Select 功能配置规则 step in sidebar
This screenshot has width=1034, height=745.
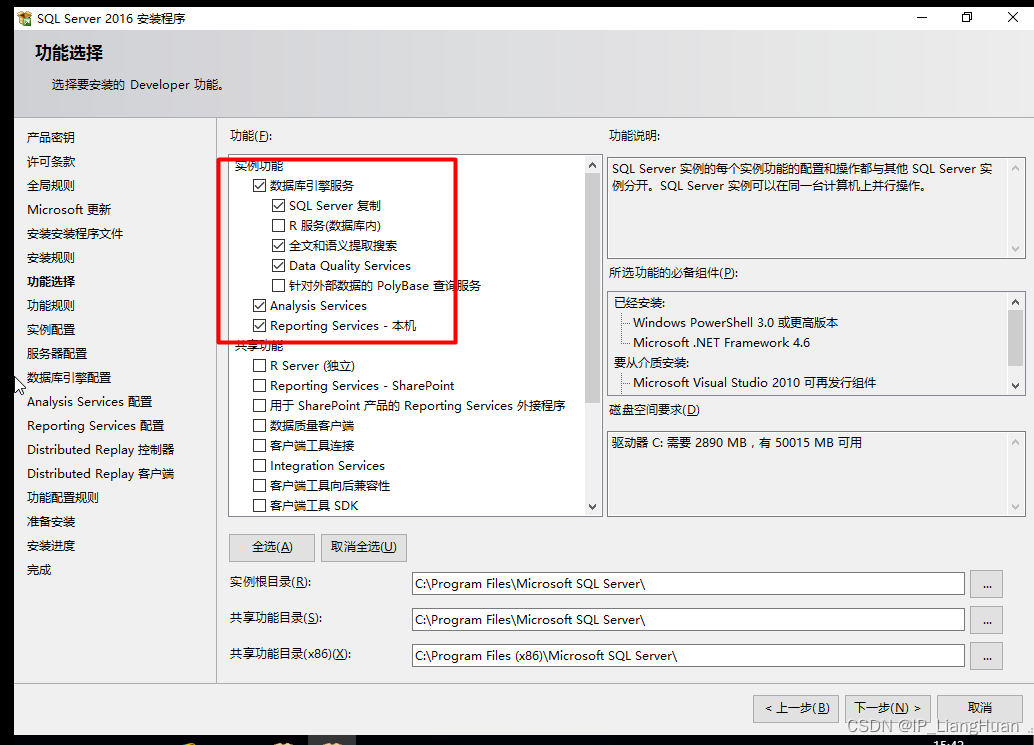[63, 498]
